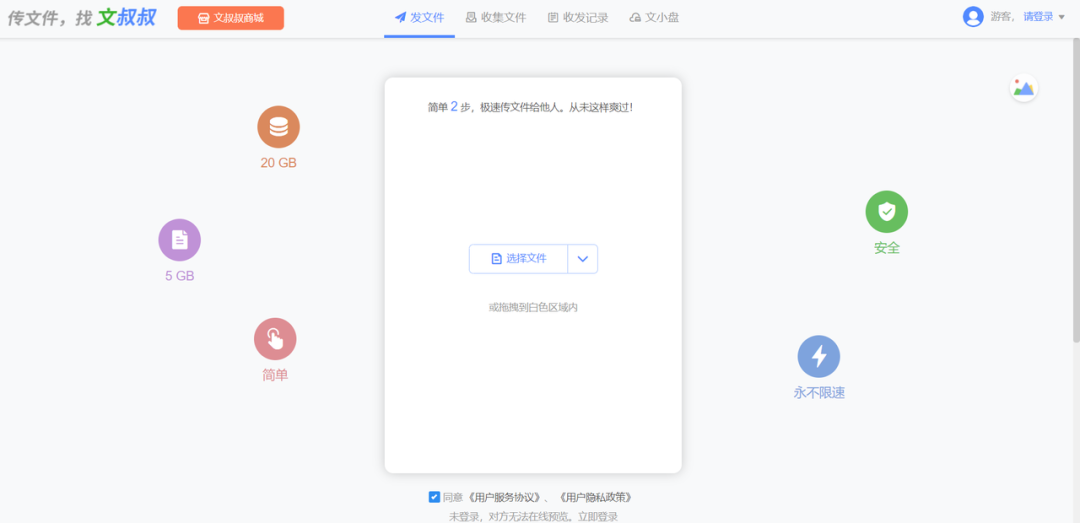Open the 《用户隐私政策》 link
The height and width of the screenshot is (523, 1080).
point(595,497)
